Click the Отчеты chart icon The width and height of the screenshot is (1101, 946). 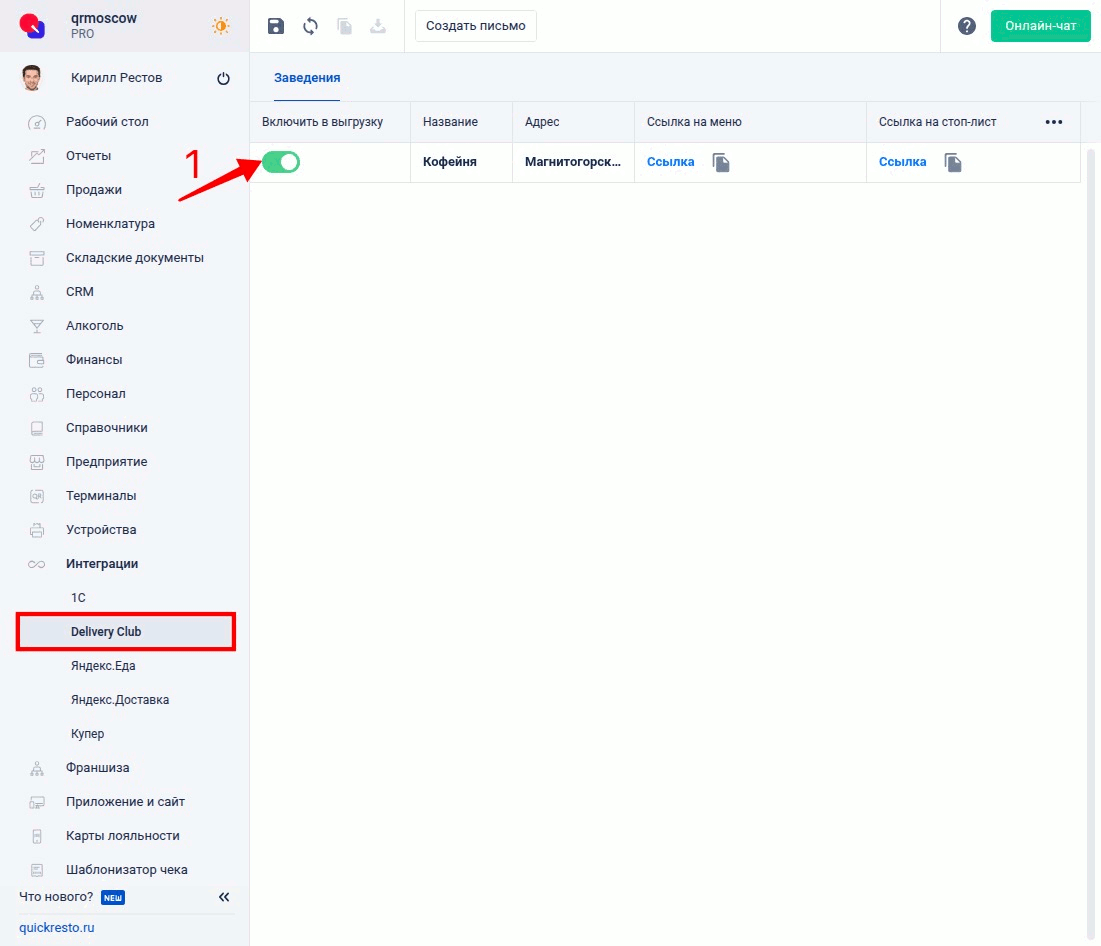point(37,156)
